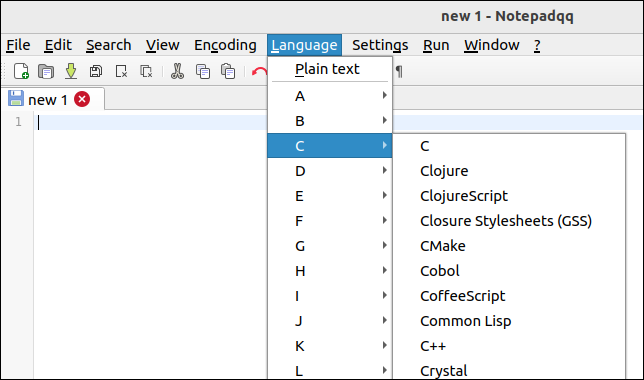Viewport: 644px width, 380px height.
Task: Click the Copy toolbar icon
Action: (202, 71)
